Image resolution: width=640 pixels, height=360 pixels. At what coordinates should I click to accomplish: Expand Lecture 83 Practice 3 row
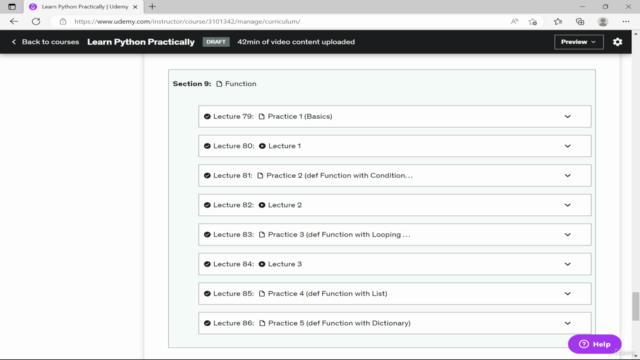pyautogui.click(x=567, y=234)
